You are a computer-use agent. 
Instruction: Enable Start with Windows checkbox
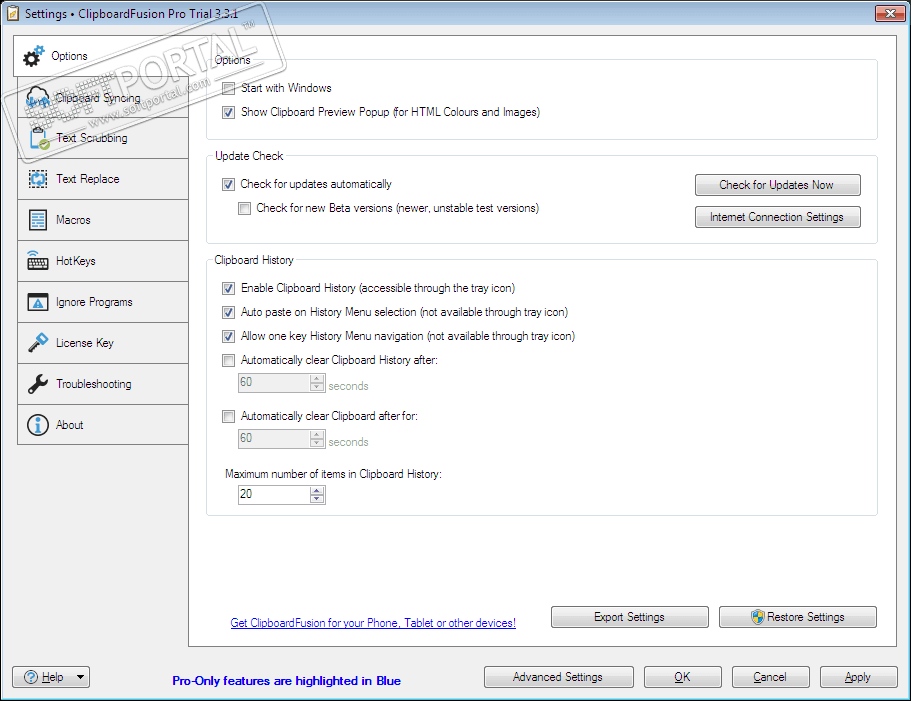click(229, 88)
